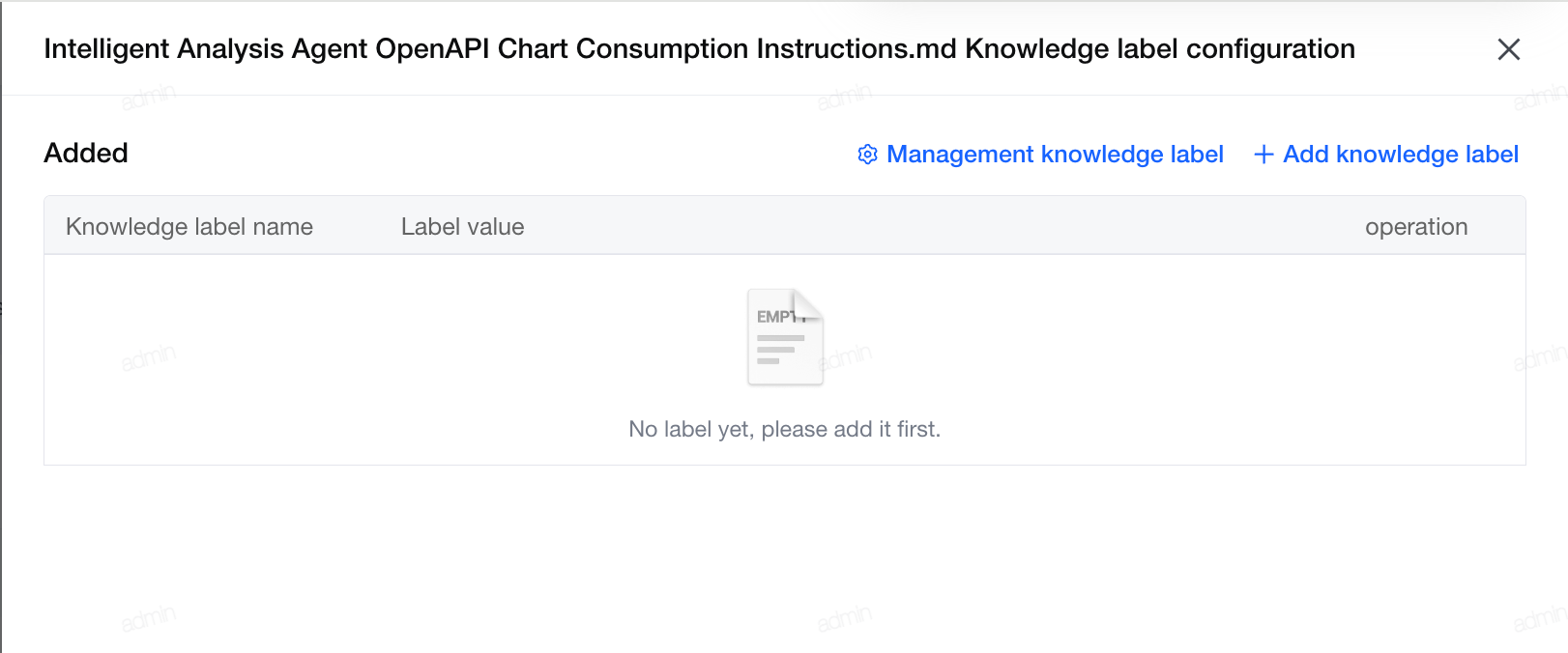Click the folded corner of empty-state icon
The image size is (1568, 653).
coord(808,304)
